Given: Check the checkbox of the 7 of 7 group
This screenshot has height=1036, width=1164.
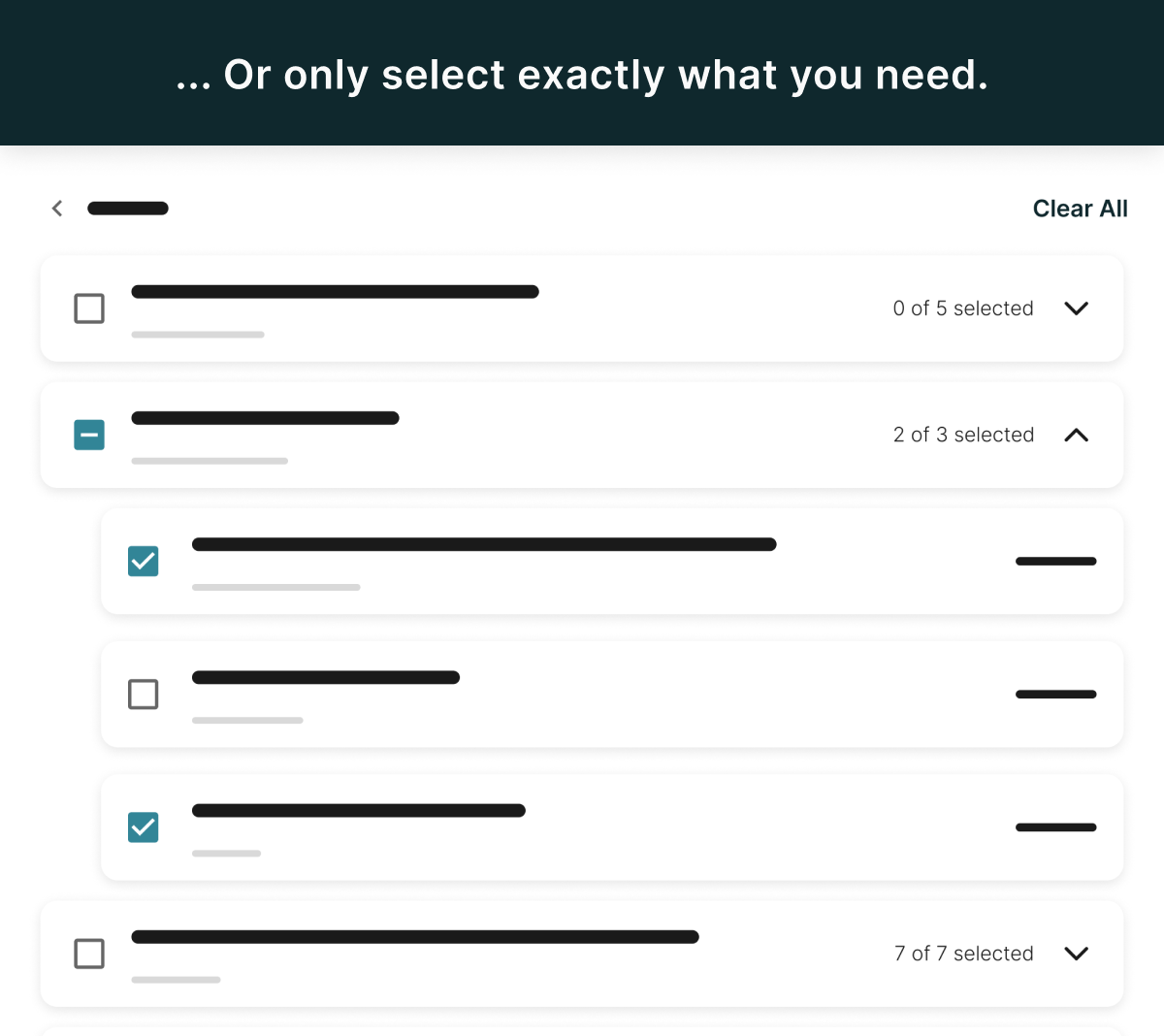Looking at the screenshot, I should click(x=89, y=954).
